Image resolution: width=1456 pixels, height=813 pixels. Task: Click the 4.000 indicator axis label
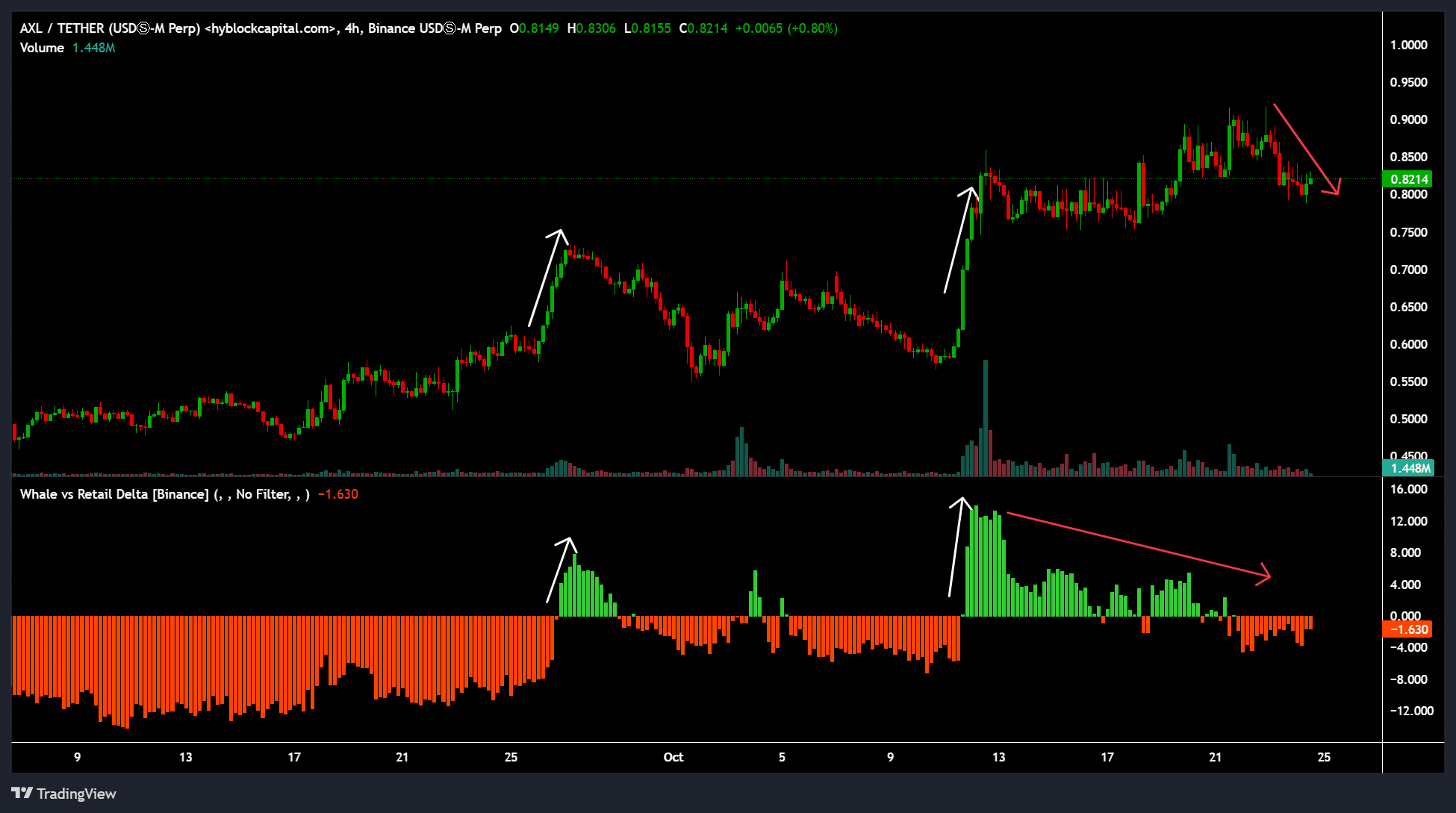point(1404,585)
